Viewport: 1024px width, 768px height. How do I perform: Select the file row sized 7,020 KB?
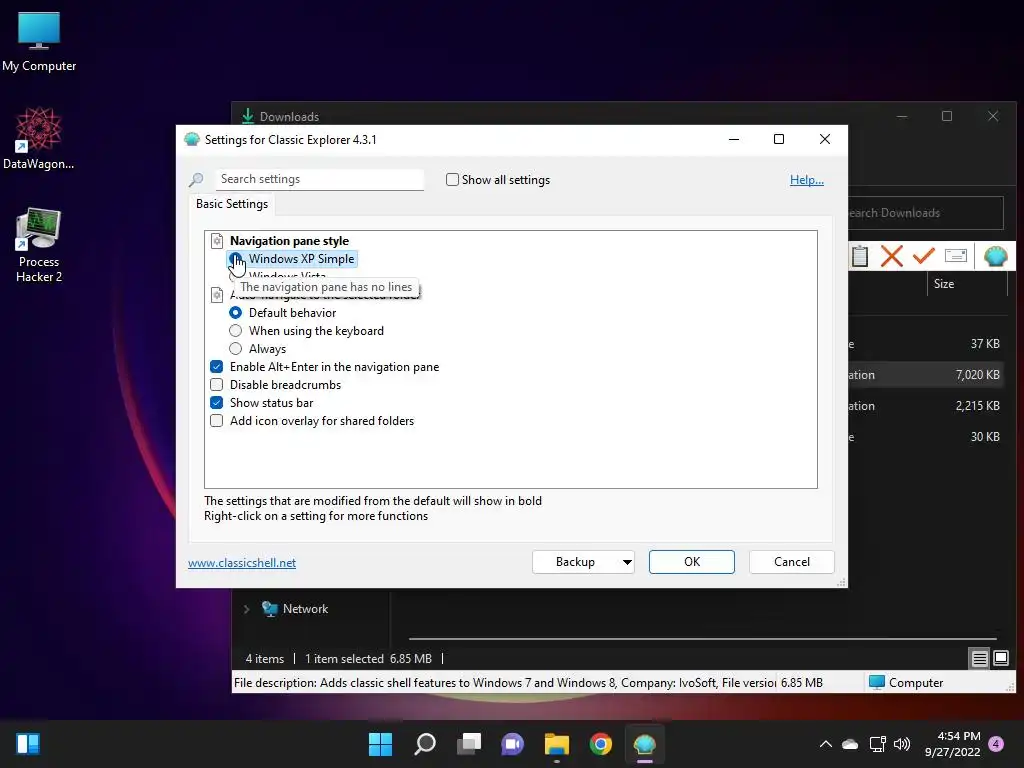(x=926, y=375)
